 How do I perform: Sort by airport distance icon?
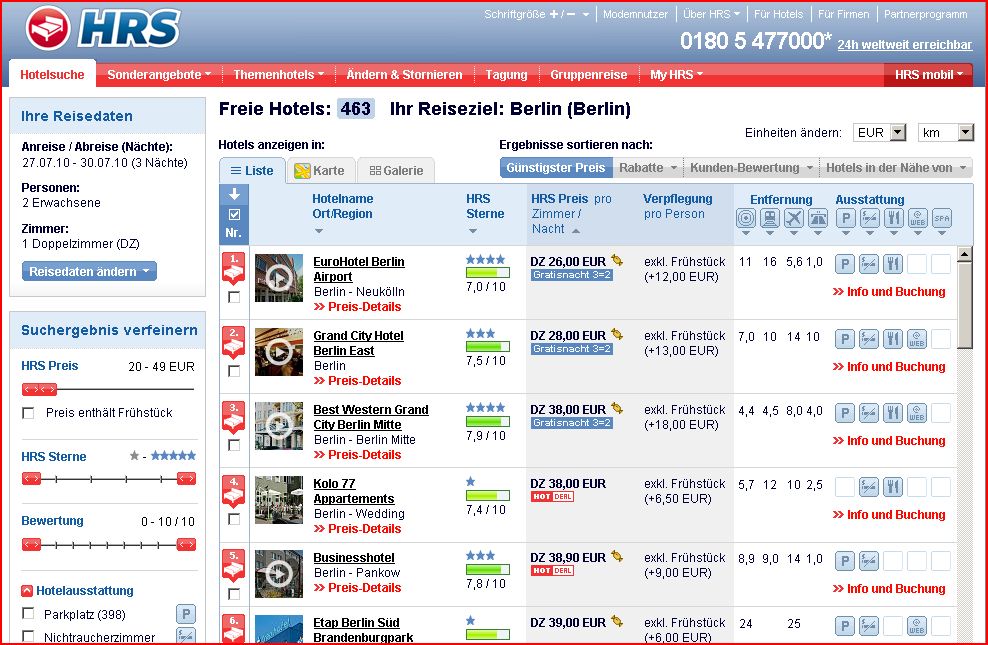[x=794, y=218]
